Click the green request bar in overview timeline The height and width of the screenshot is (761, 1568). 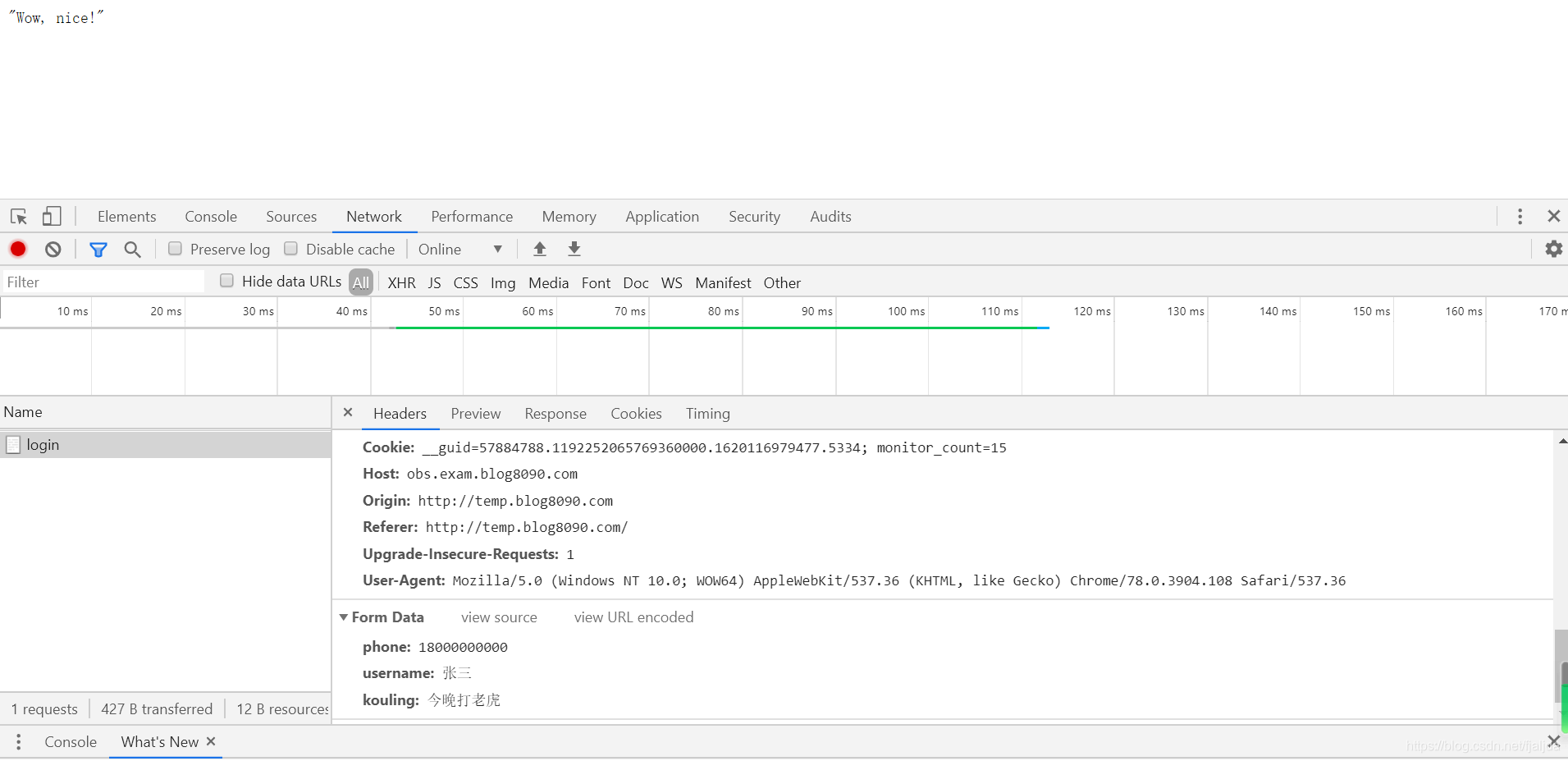(722, 328)
